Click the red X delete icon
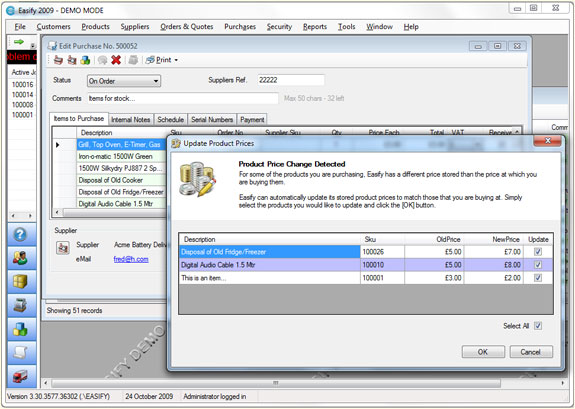The image size is (575, 409). pyautogui.click(x=116, y=60)
